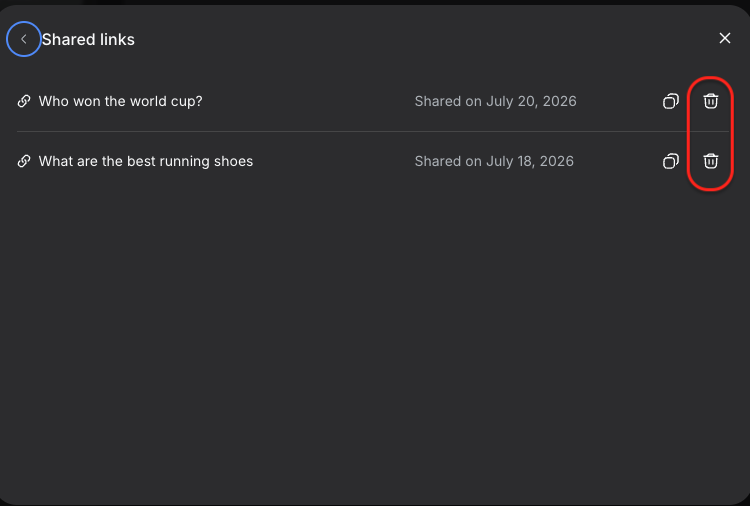
Task: Open the "Who won the world cup?" shared chat
Action: 121,101
